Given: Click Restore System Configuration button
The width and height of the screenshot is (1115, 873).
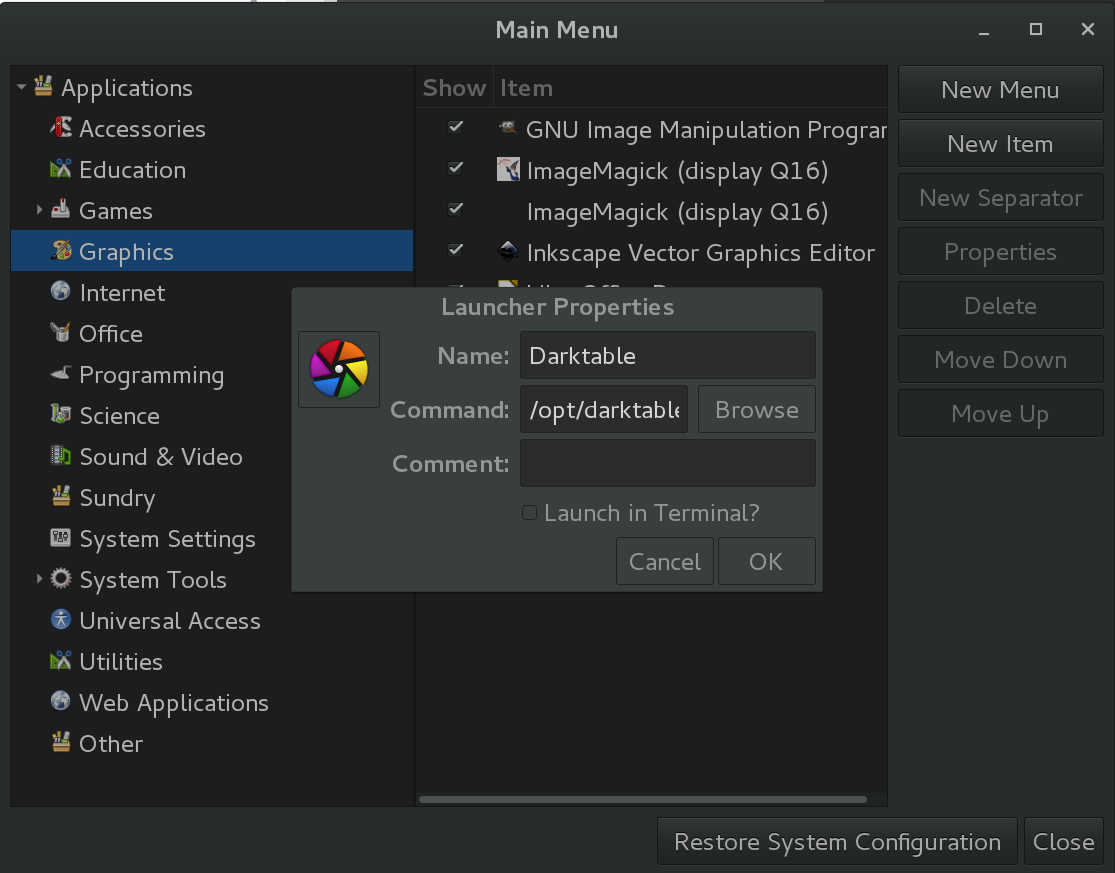Looking at the screenshot, I should tap(837, 842).
